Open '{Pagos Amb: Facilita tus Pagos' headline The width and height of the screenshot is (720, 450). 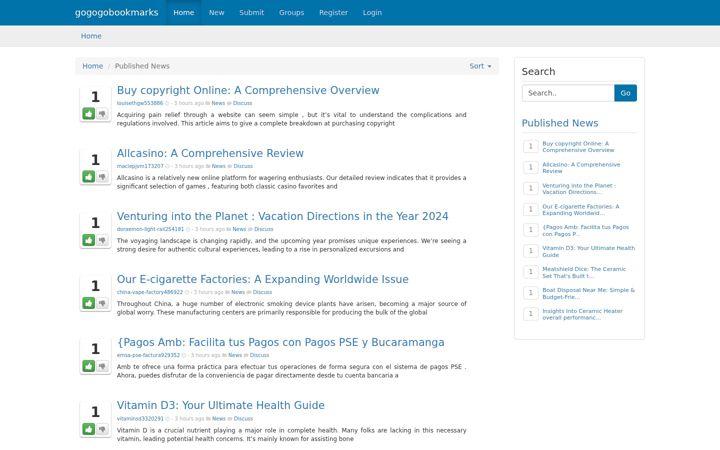pyautogui.click(x=281, y=342)
